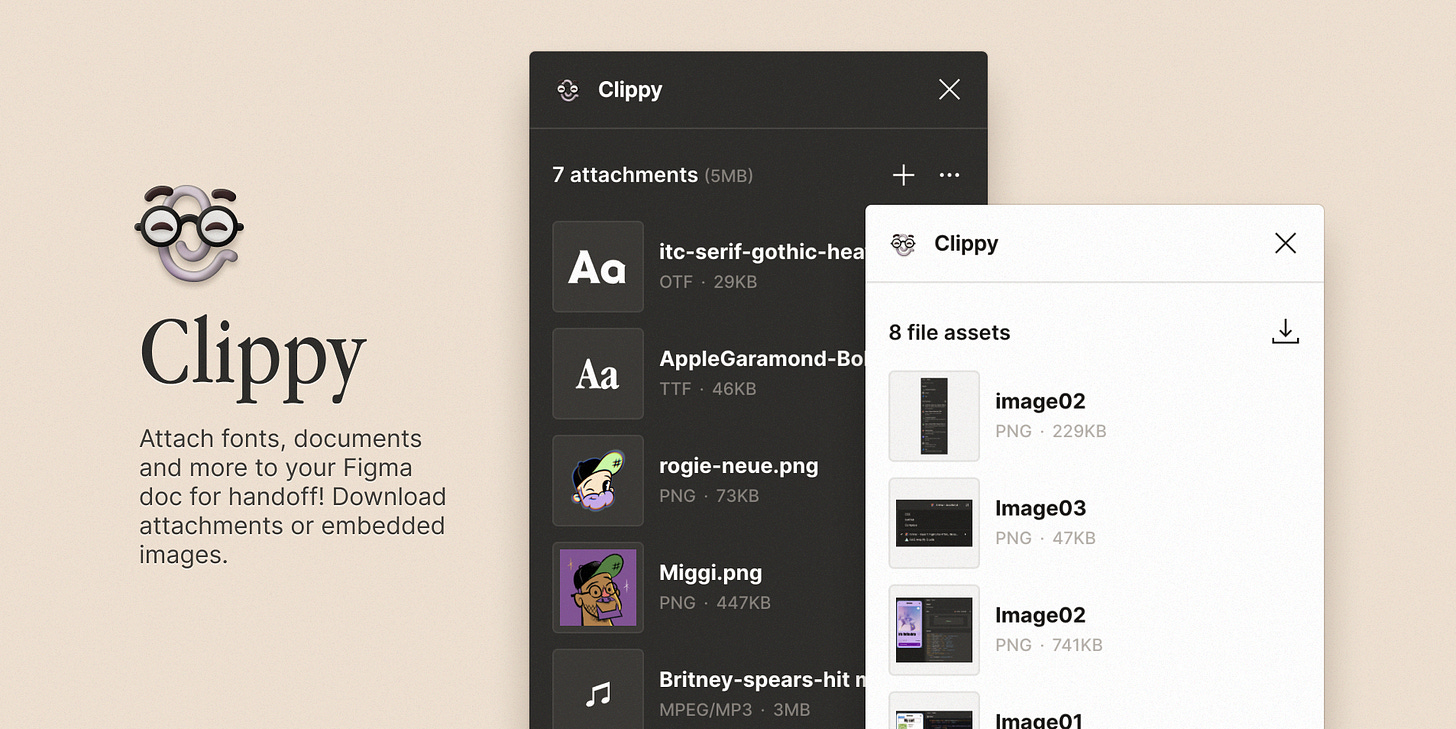Close the dark Clippy panel

tap(950, 90)
